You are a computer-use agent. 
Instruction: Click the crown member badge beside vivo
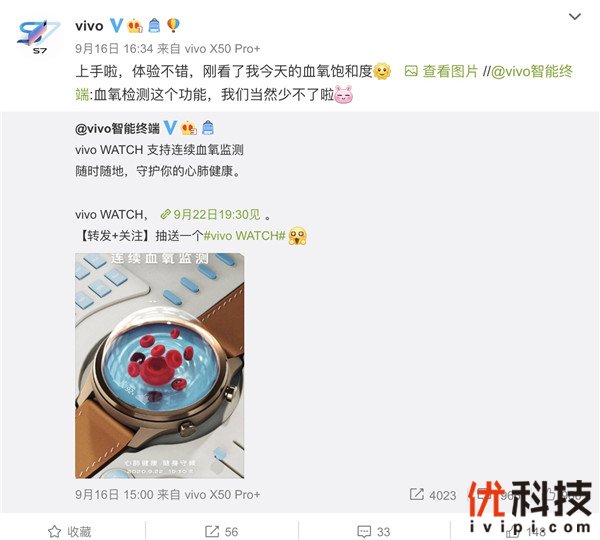135,26
